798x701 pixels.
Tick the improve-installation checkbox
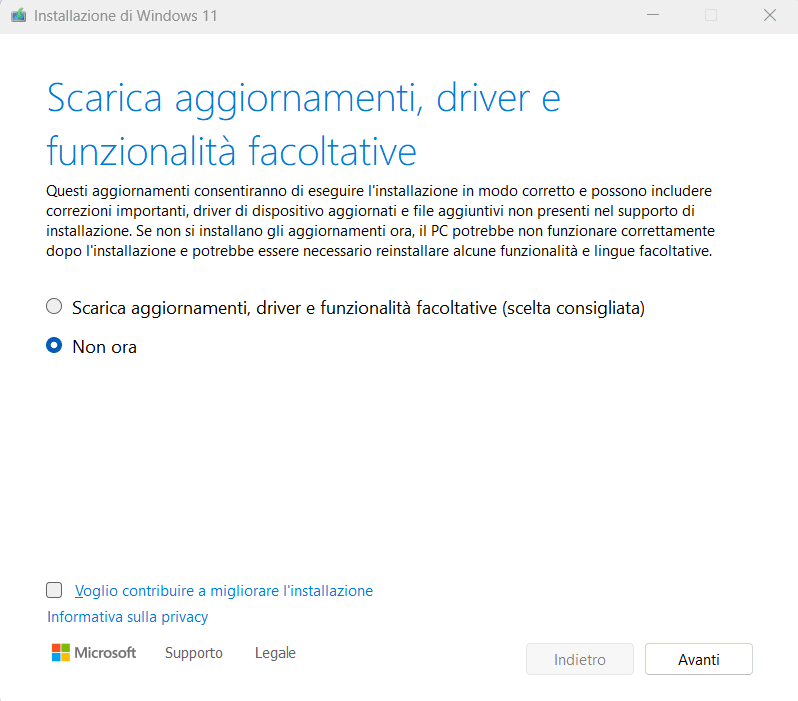click(54, 590)
